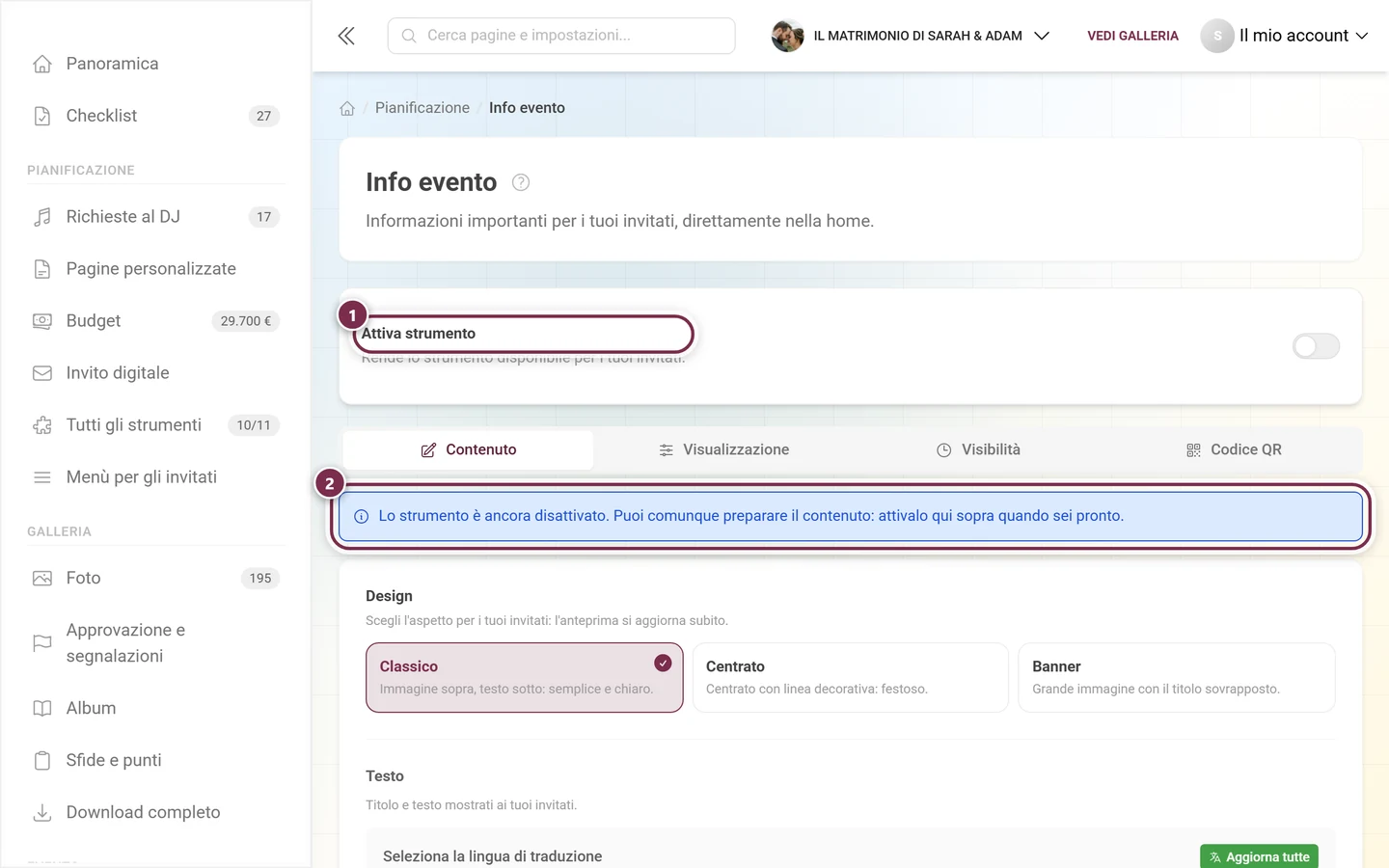Image resolution: width=1389 pixels, height=868 pixels.
Task: Click the Panoramica home icon in sidebar
Action: point(42,64)
